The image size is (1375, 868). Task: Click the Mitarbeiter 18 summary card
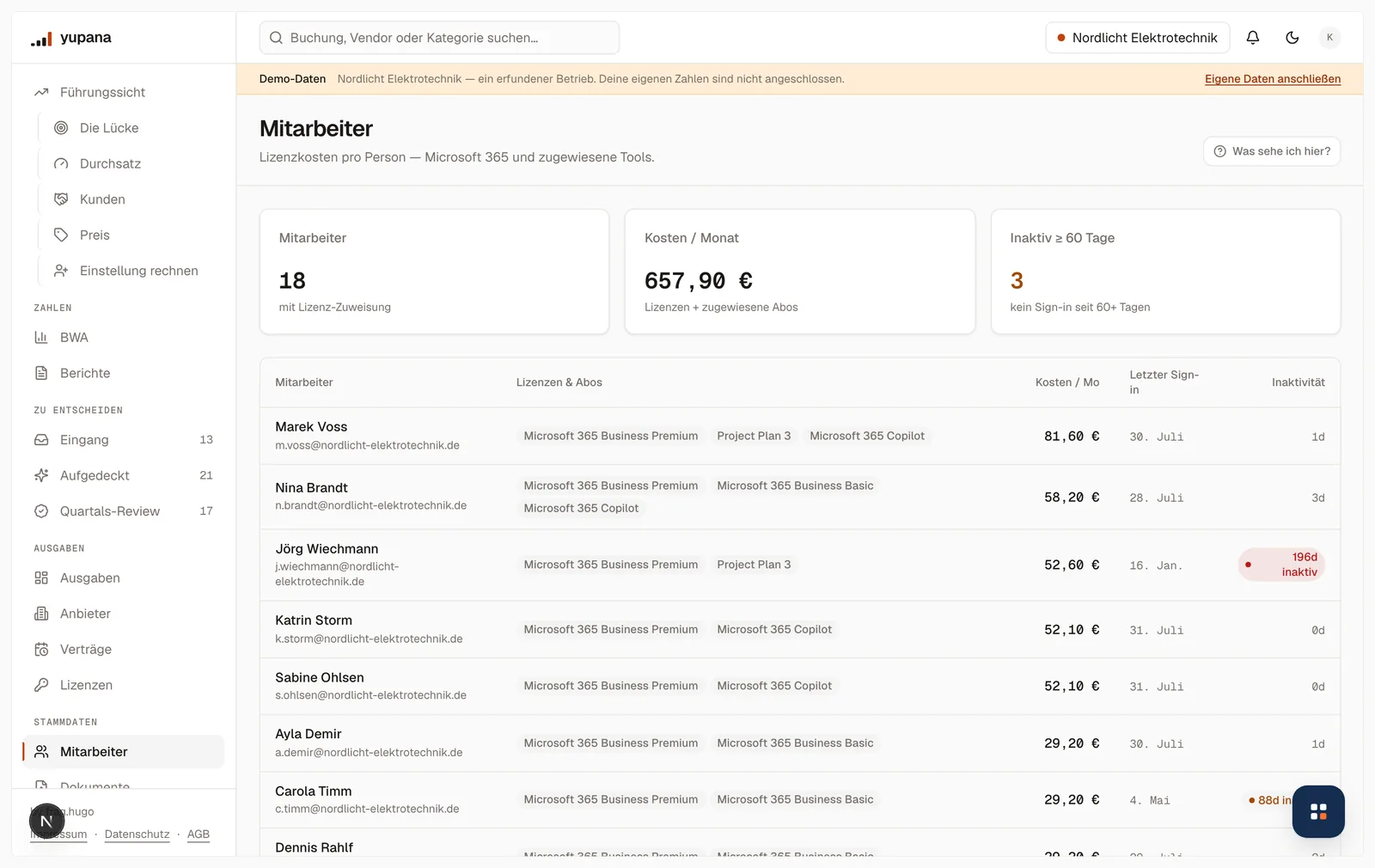[x=434, y=272]
